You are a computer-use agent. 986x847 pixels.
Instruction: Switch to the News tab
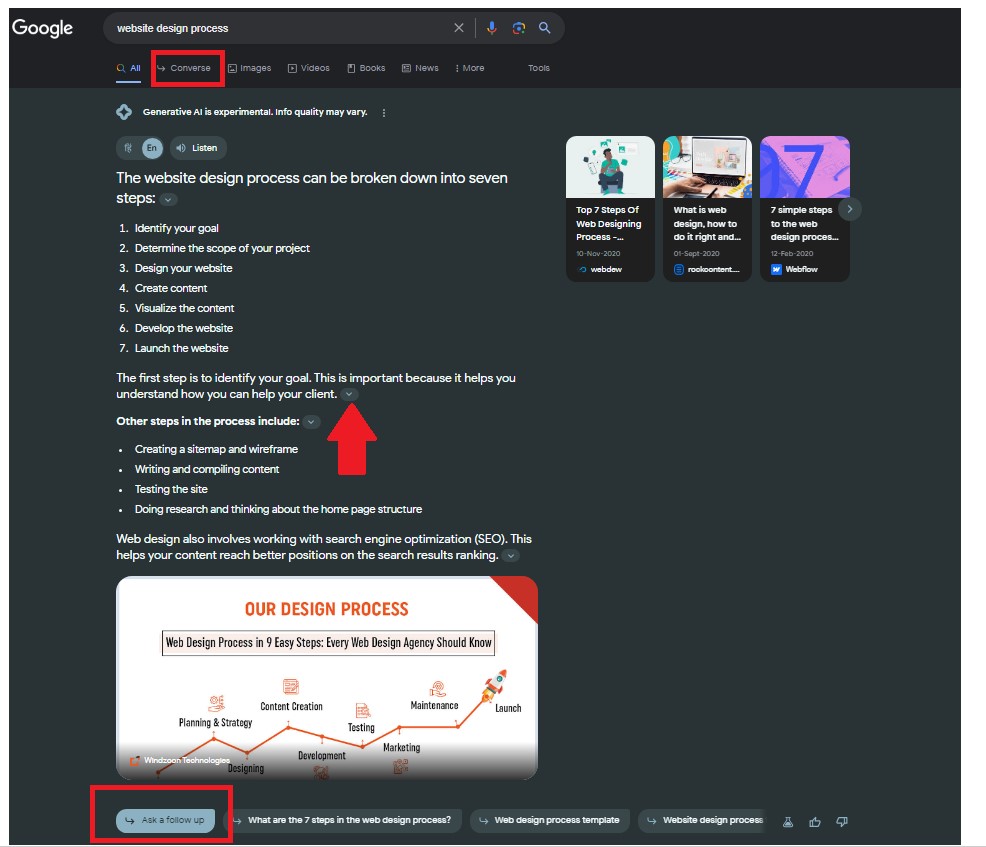tap(420, 68)
